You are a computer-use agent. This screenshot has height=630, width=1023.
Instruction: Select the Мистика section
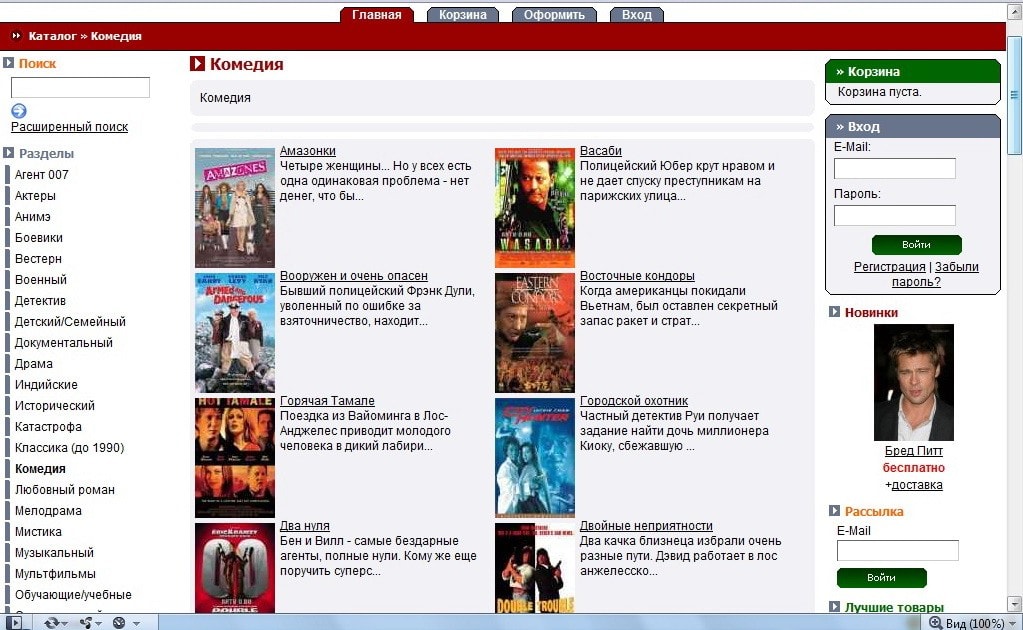pyautogui.click(x=38, y=532)
